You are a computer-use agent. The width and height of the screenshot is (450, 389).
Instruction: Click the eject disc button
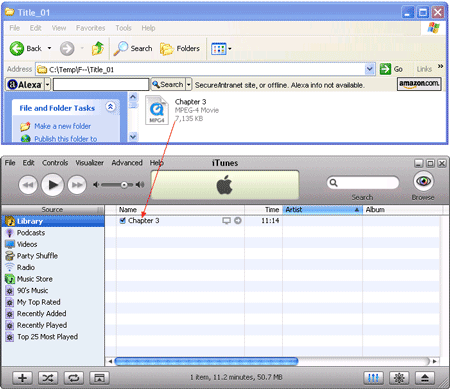click(x=425, y=378)
